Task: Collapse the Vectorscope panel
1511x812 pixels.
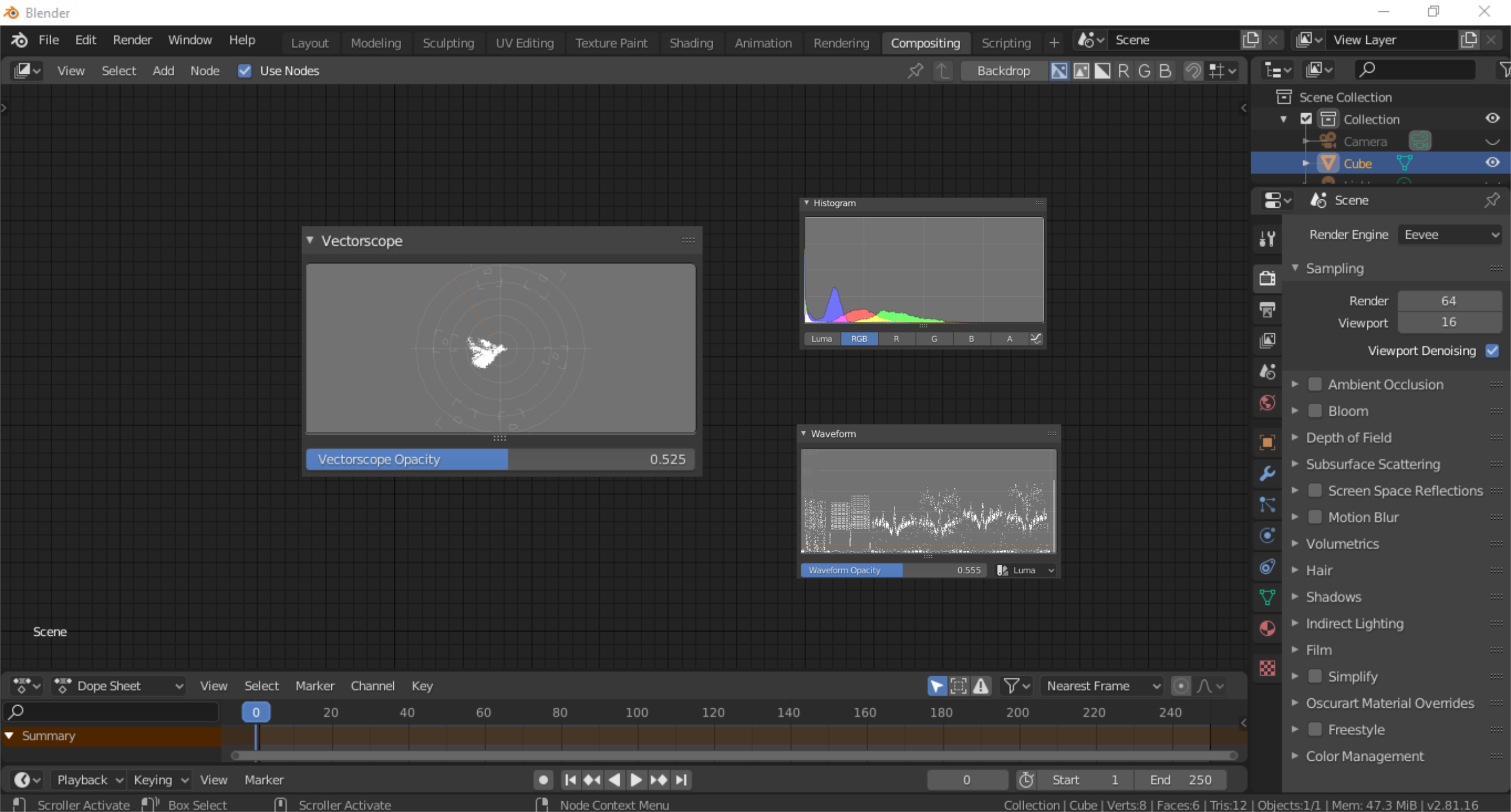Action: tap(310, 240)
